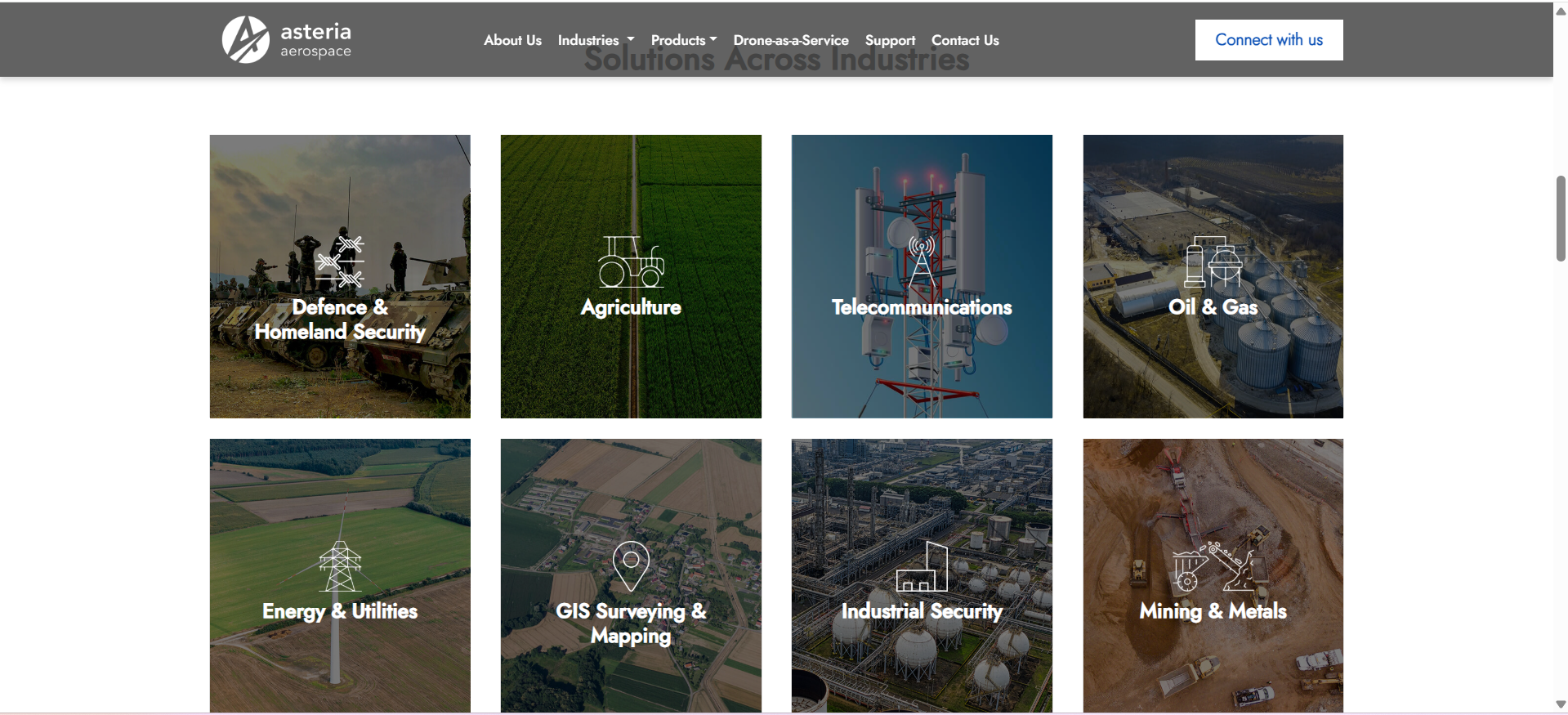Click the Connect with us button

click(1269, 40)
